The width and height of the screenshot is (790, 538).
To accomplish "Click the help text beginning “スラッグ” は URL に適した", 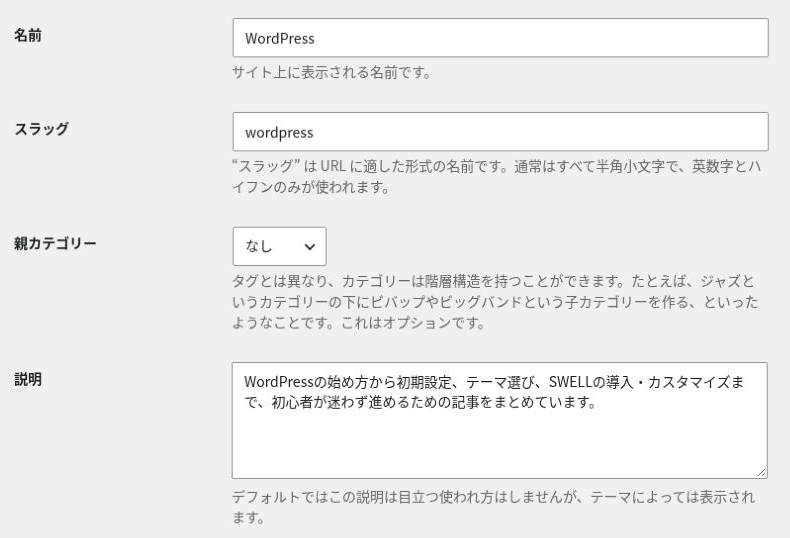I will pos(497,176).
